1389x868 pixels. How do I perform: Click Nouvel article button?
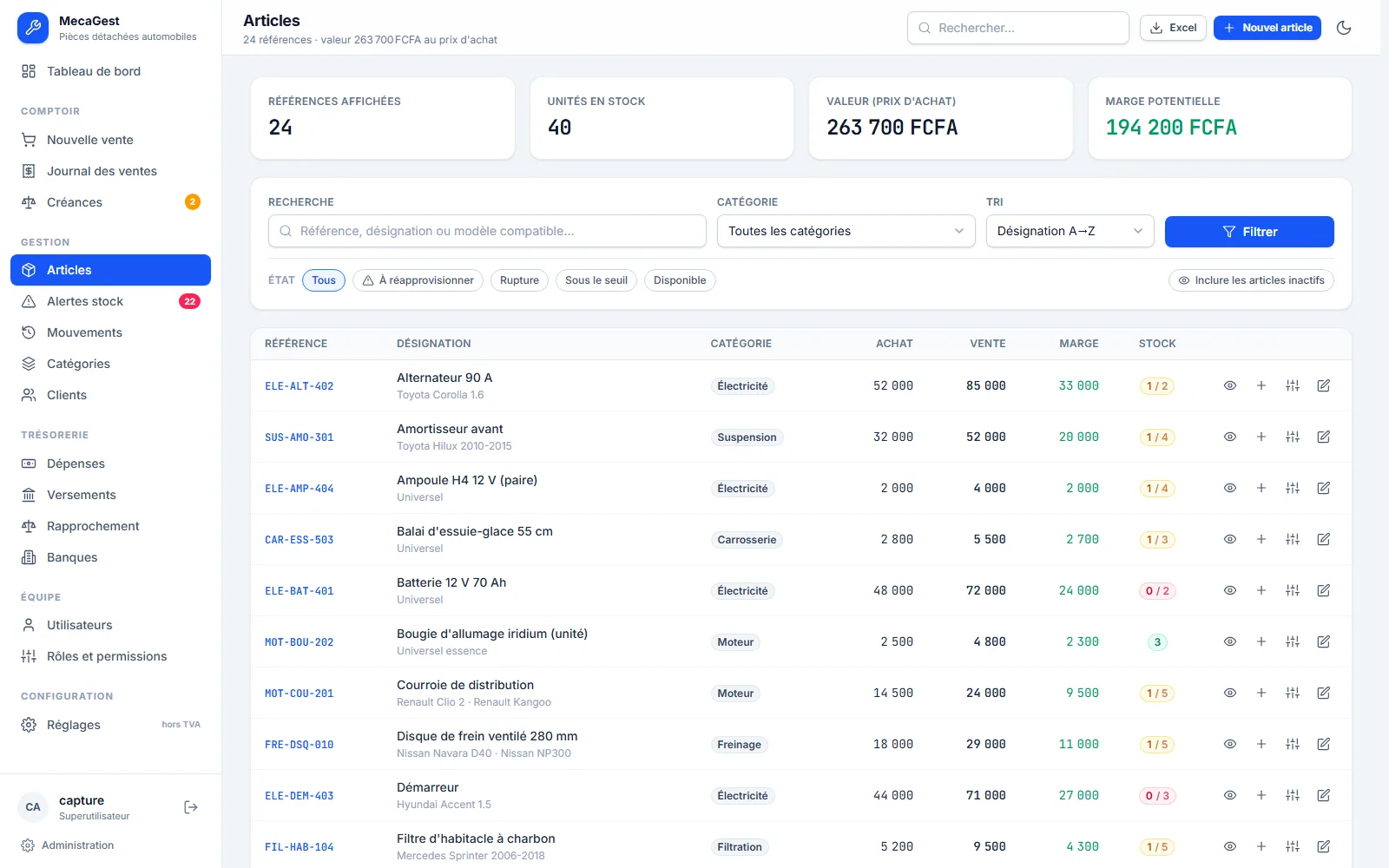(1267, 28)
